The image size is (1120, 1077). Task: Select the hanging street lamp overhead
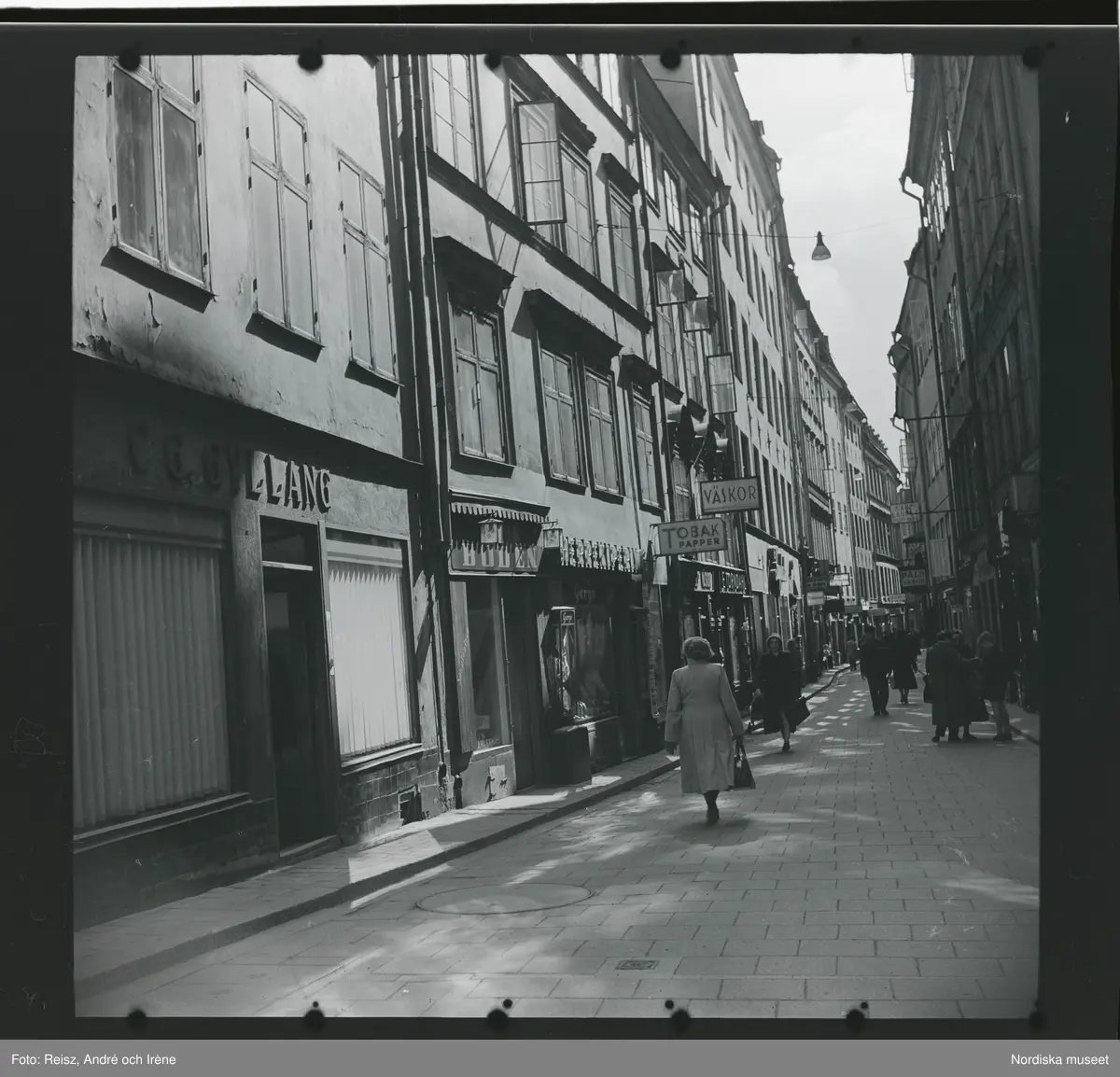coord(820,247)
